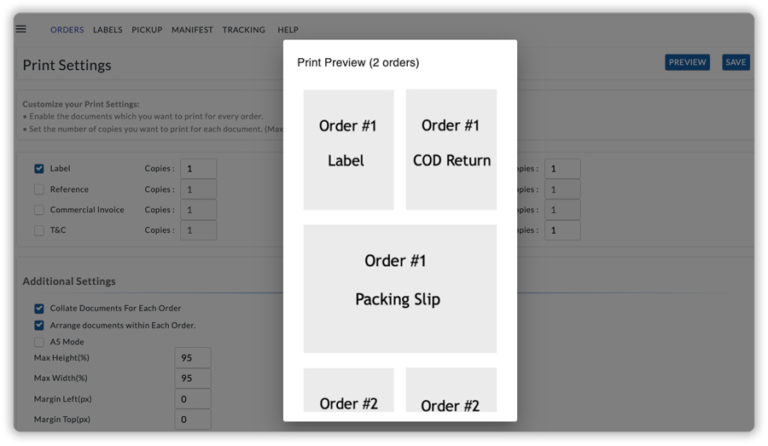
Task: Open the hamburger menu icon
Action: point(21,29)
